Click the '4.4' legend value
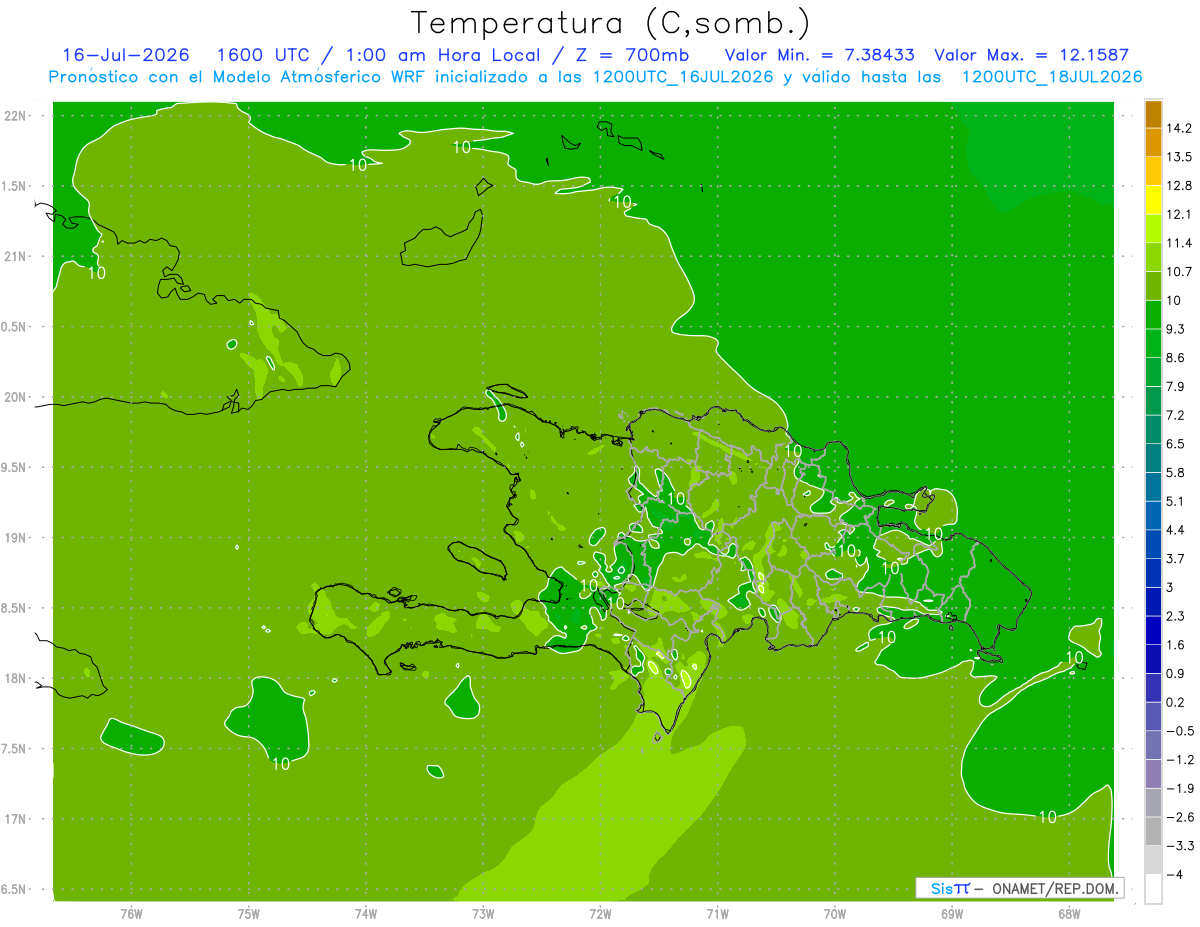The image size is (1200, 927). pos(1176,530)
